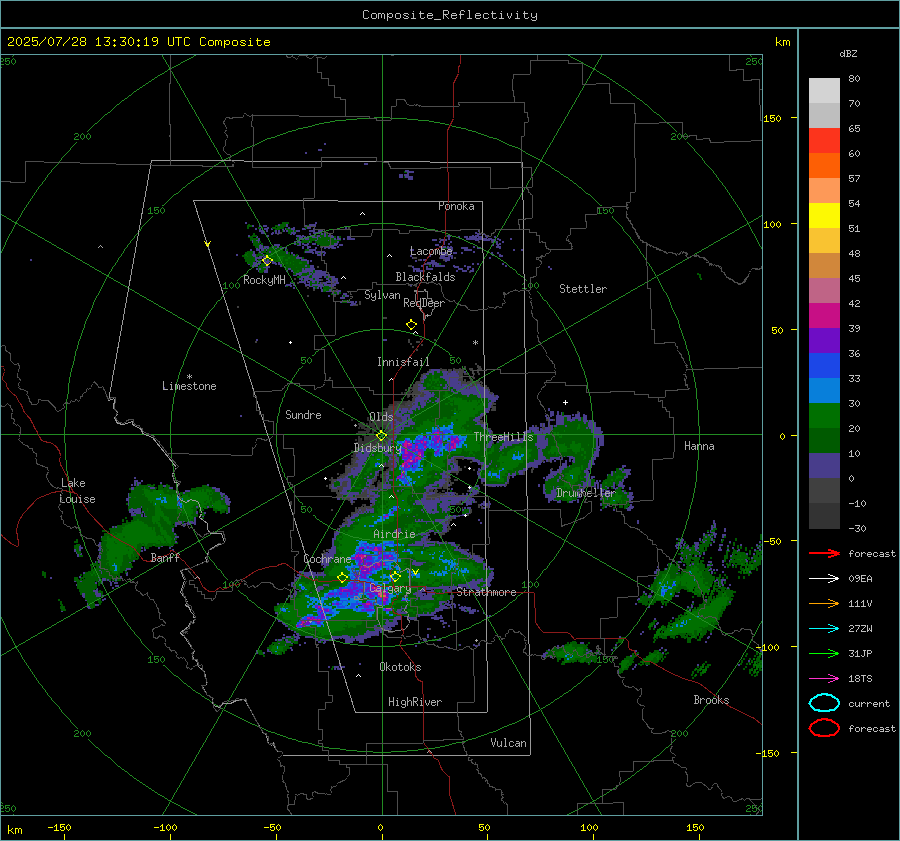The height and width of the screenshot is (841, 900).
Task: Click the white 09EA arrow in the legend
Action: click(x=824, y=578)
